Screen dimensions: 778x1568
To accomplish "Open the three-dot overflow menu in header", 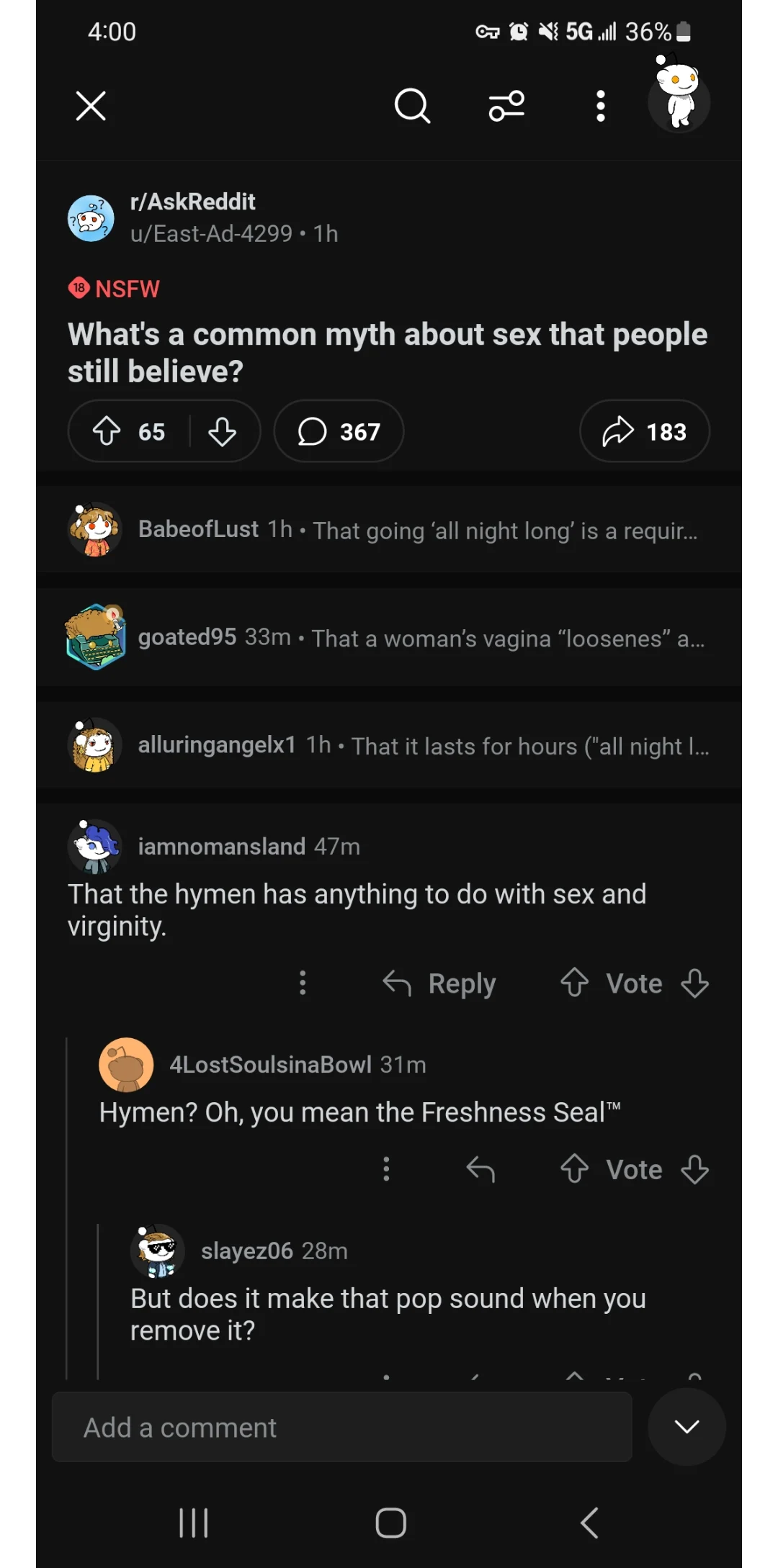I will pyautogui.click(x=601, y=107).
